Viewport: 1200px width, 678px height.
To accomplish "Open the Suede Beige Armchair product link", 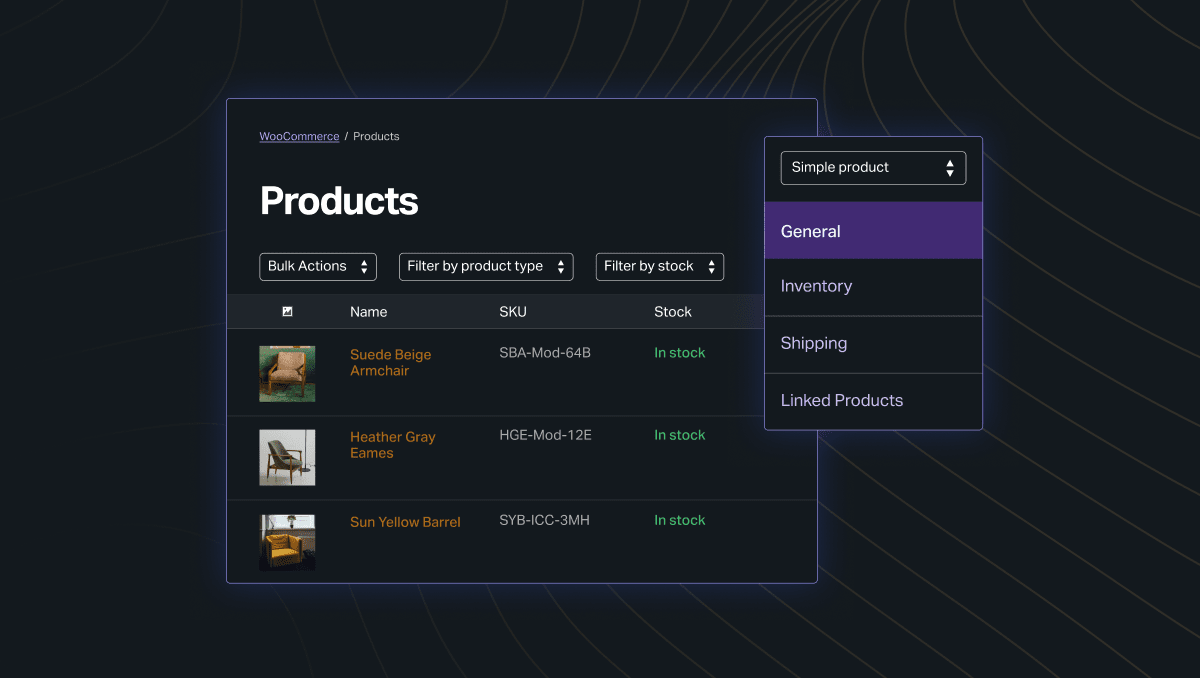I will click(391, 363).
